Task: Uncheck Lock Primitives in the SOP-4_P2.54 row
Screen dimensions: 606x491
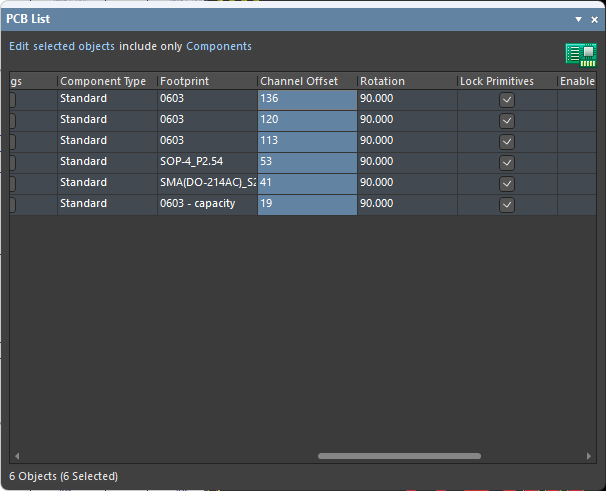Action: (x=507, y=163)
